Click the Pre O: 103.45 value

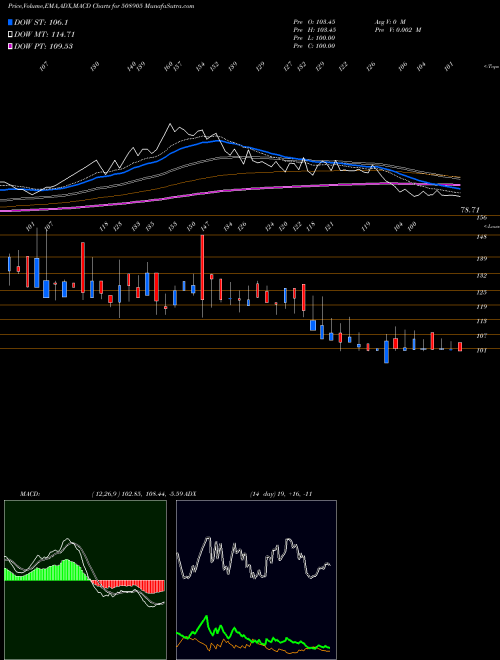pos(314,21)
